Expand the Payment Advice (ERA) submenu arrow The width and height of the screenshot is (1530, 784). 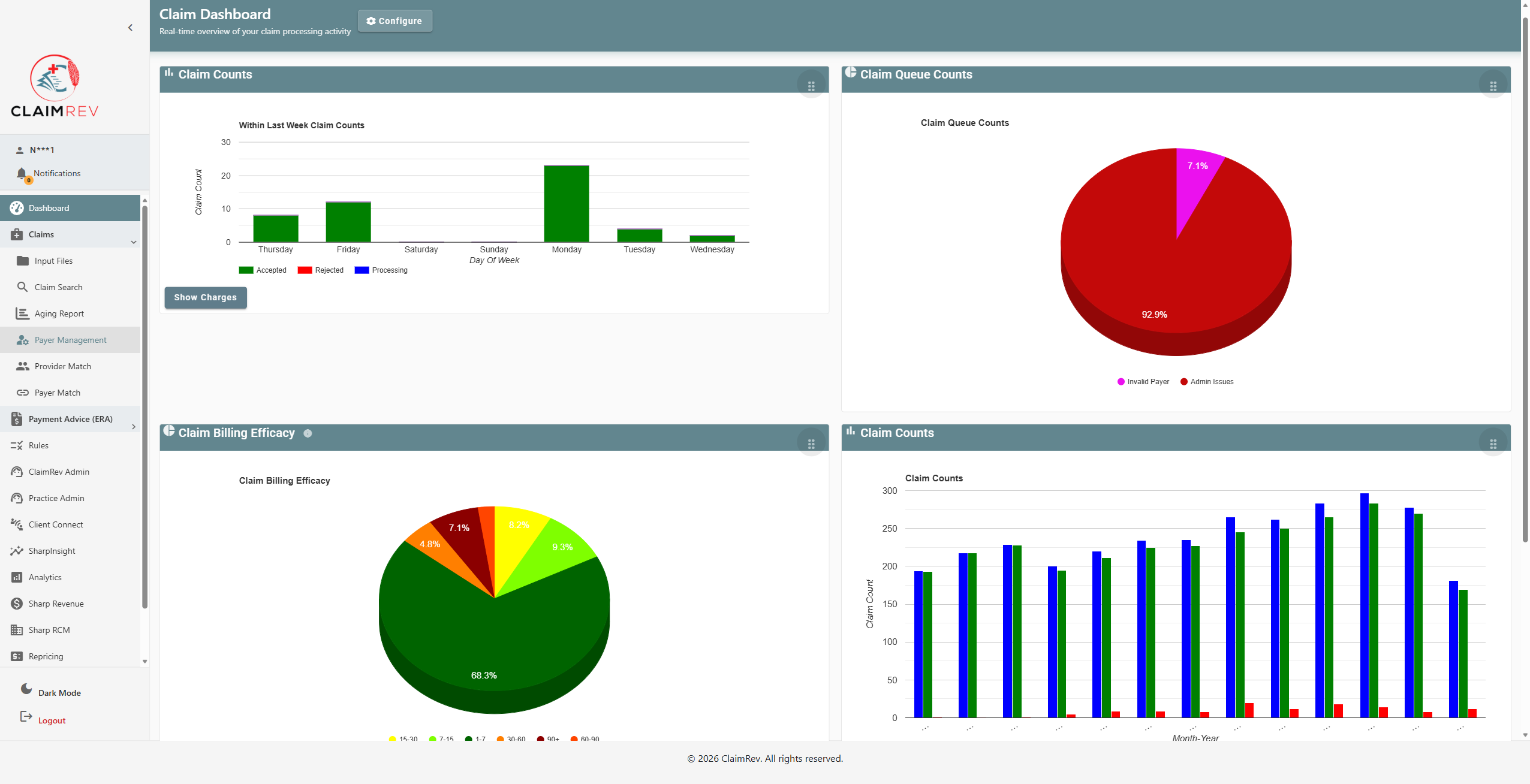[134, 427]
